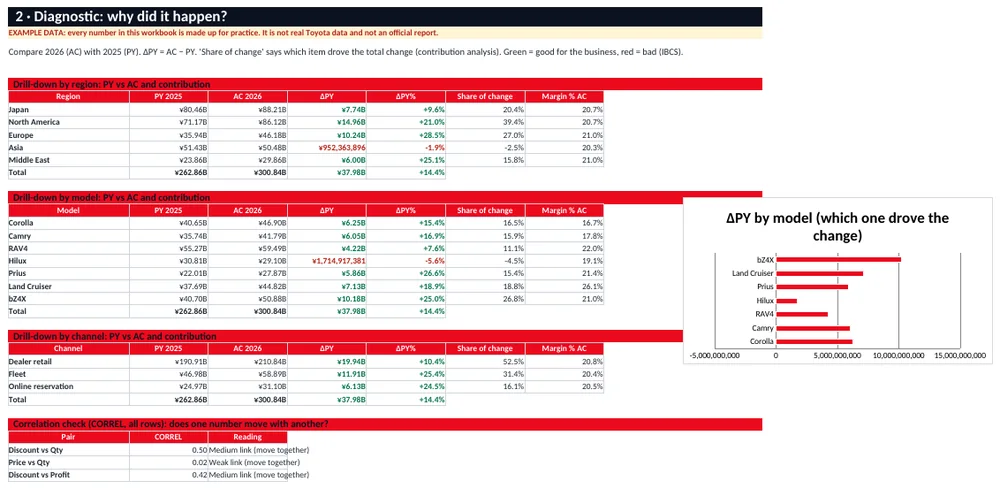Image resolution: width=1000 pixels, height=489 pixels.
Task: Click the 'Model' column header cell
Action: (x=69, y=210)
